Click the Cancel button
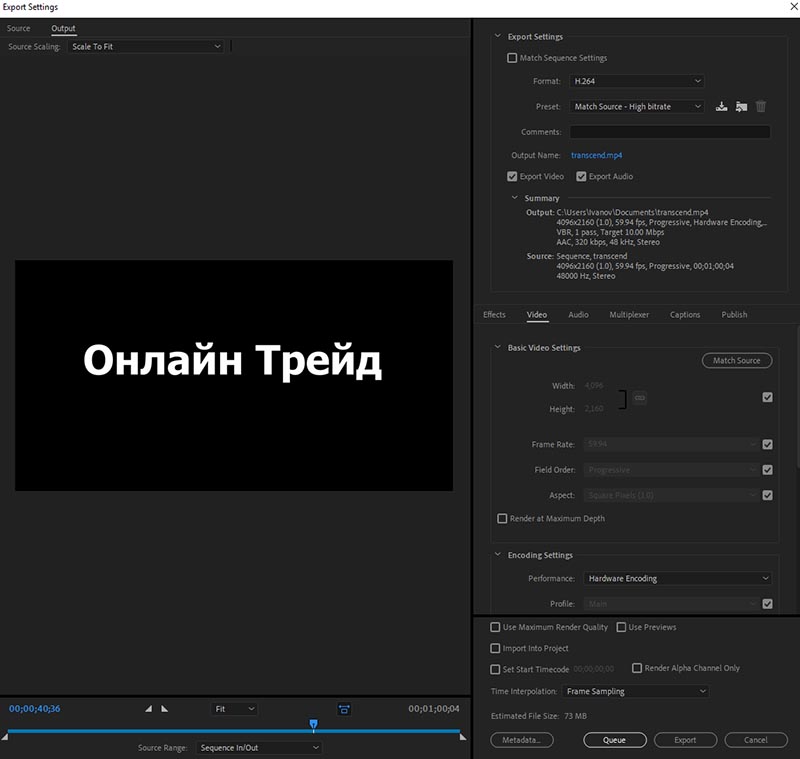The height and width of the screenshot is (759, 800). tap(756, 740)
